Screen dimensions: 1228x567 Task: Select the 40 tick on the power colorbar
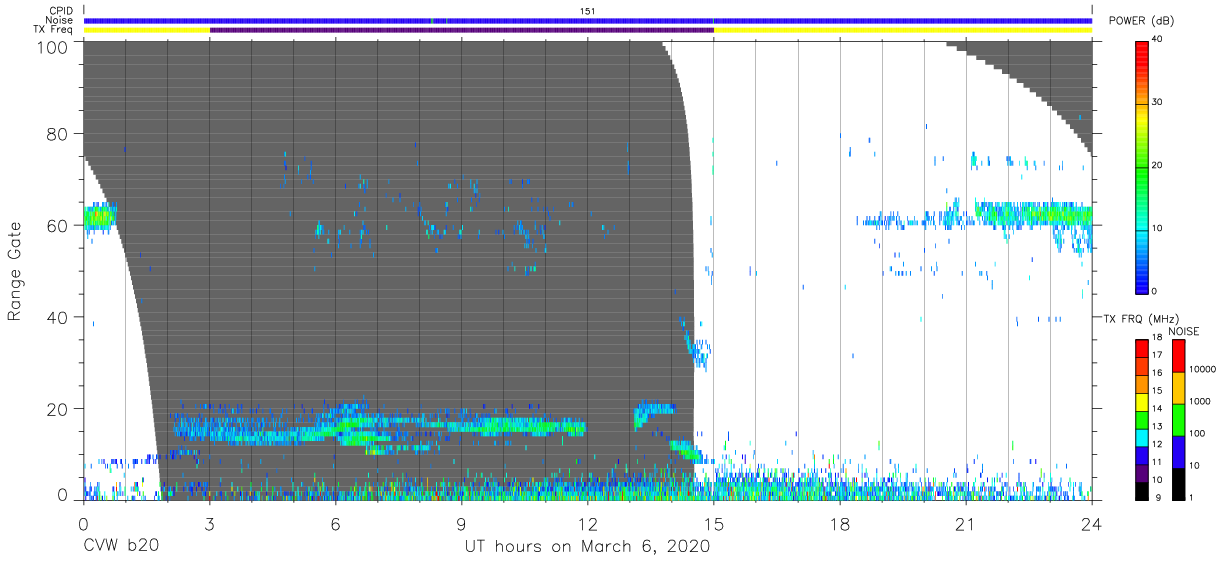click(1159, 39)
